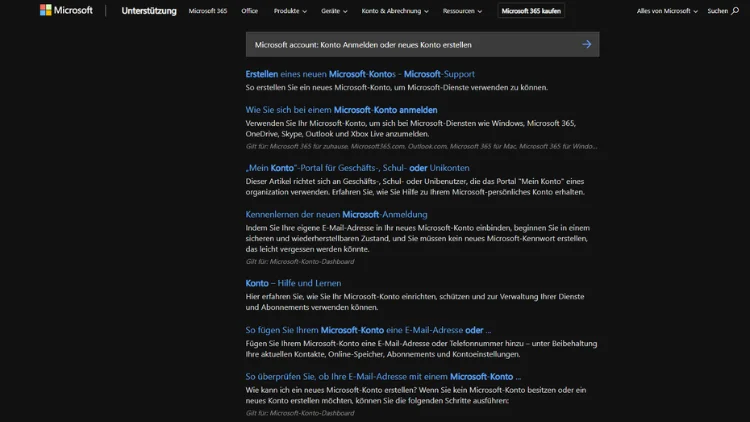Expand the Geräte dropdown

334,11
